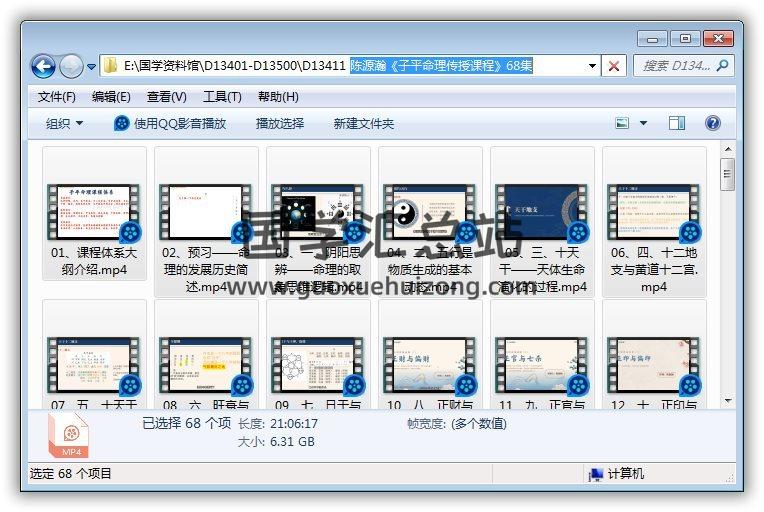Image resolution: width=764 pixels, height=512 pixels.
Task: Click 选定 68 个项目 in status bar
Action: click(x=71, y=473)
